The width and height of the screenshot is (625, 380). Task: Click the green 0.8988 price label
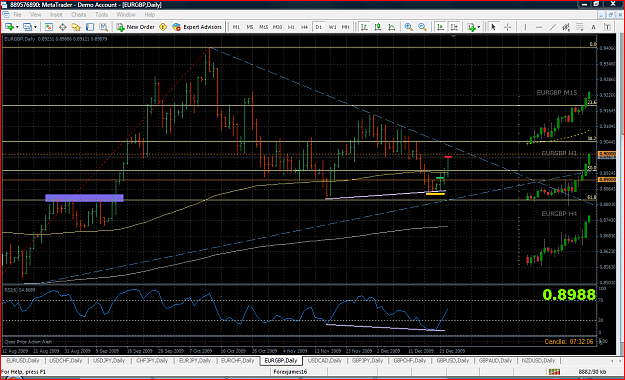click(568, 295)
